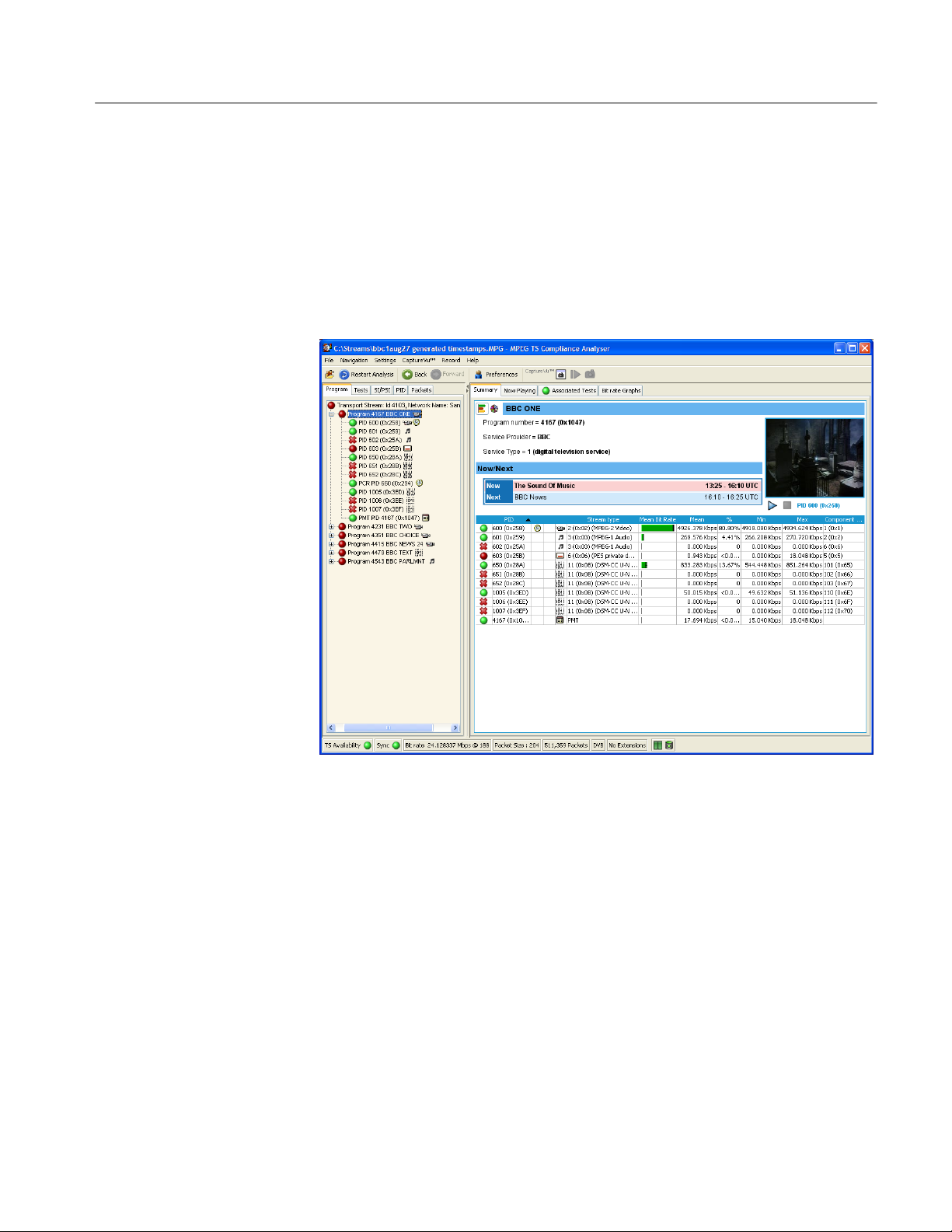Open the Help menu
This screenshot has height=1232, width=952.
point(473,360)
